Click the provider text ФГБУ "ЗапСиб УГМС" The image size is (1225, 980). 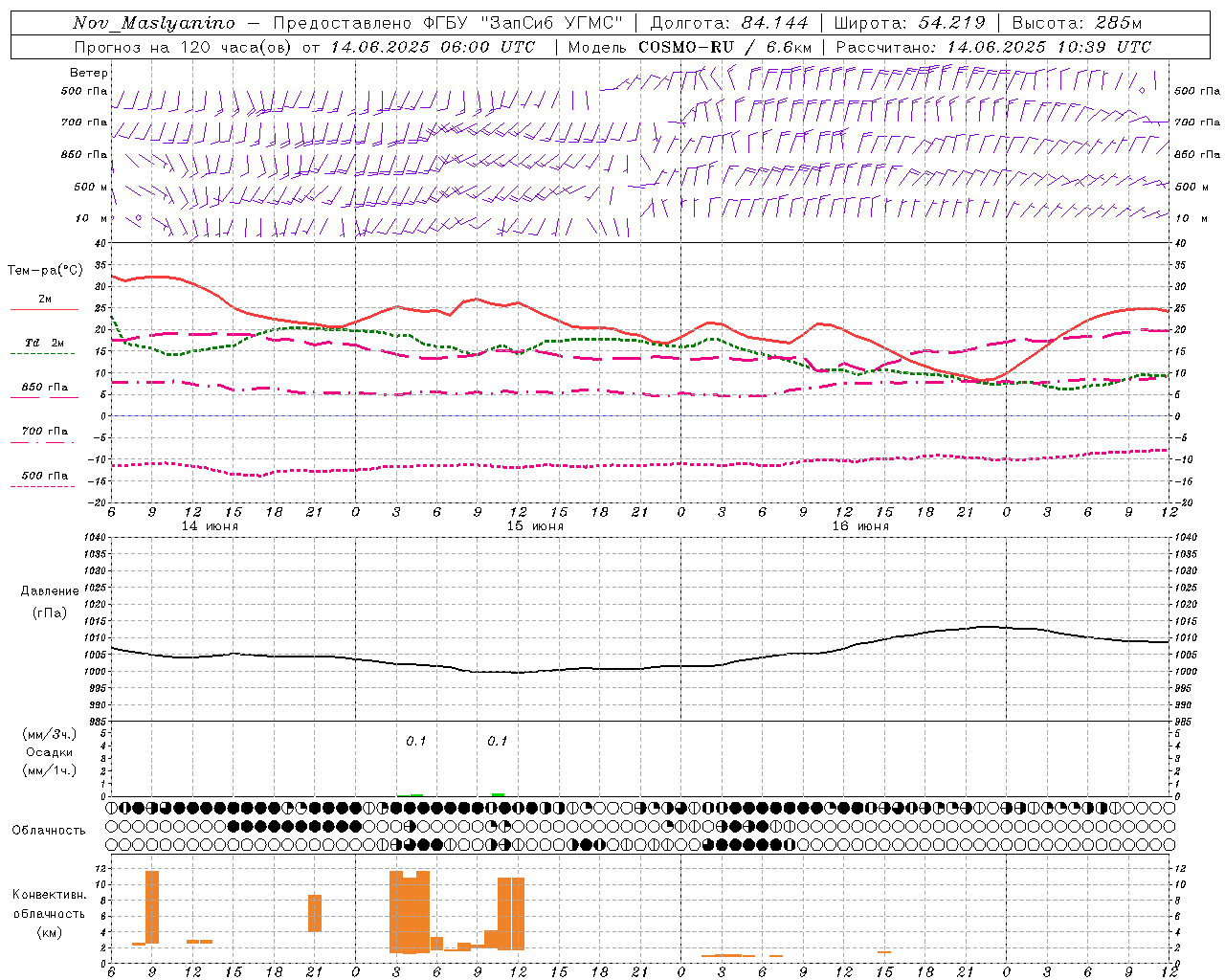[x=522, y=23]
